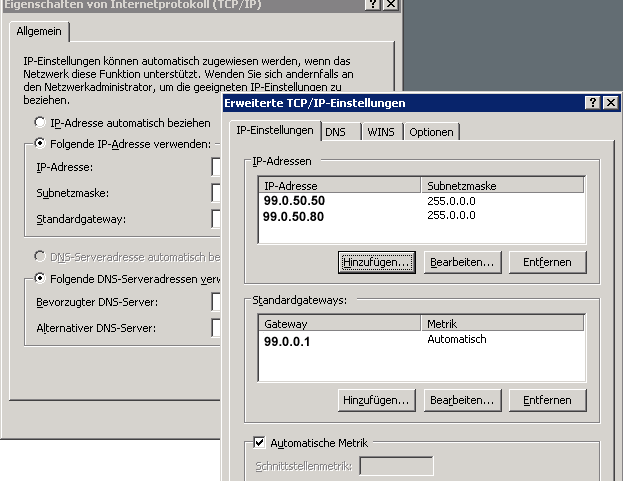Click subnet mask 255.0.0.0 of 99.0.50.50
Image resolution: width=623 pixels, height=481 pixels.
coord(451,201)
